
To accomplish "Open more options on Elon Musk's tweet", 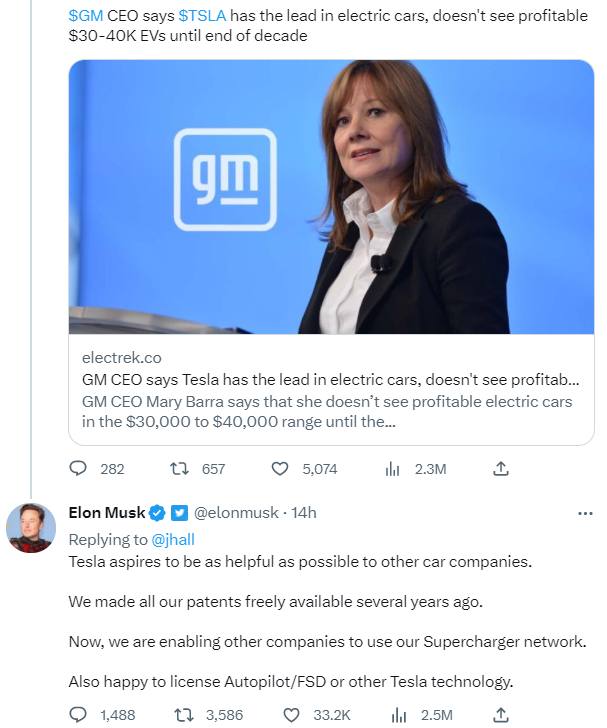I will pos(586,513).
